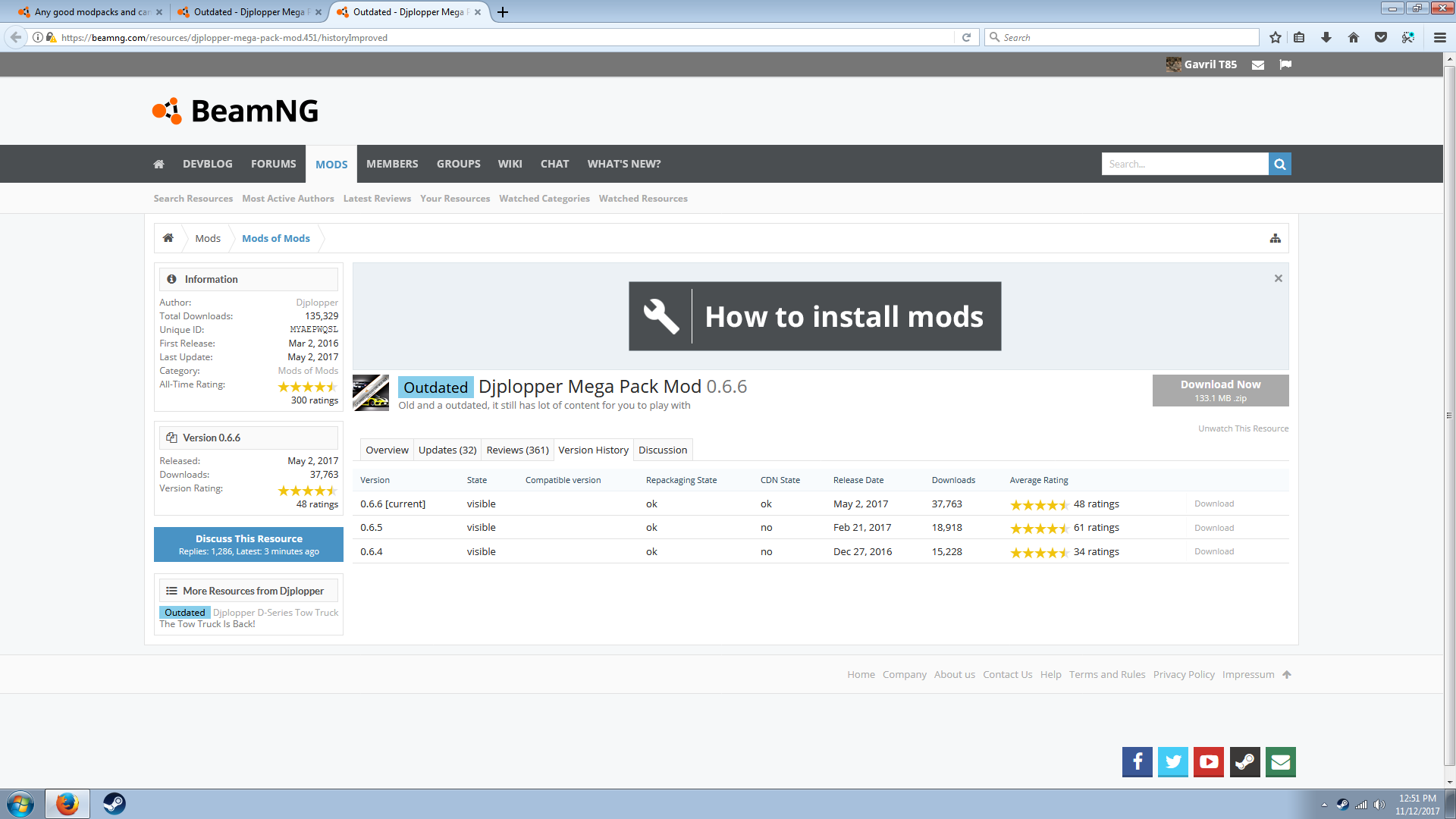The width and height of the screenshot is (1456, 819).
Task: Click the page vertical scrollbar
Action: point(1449,417)
